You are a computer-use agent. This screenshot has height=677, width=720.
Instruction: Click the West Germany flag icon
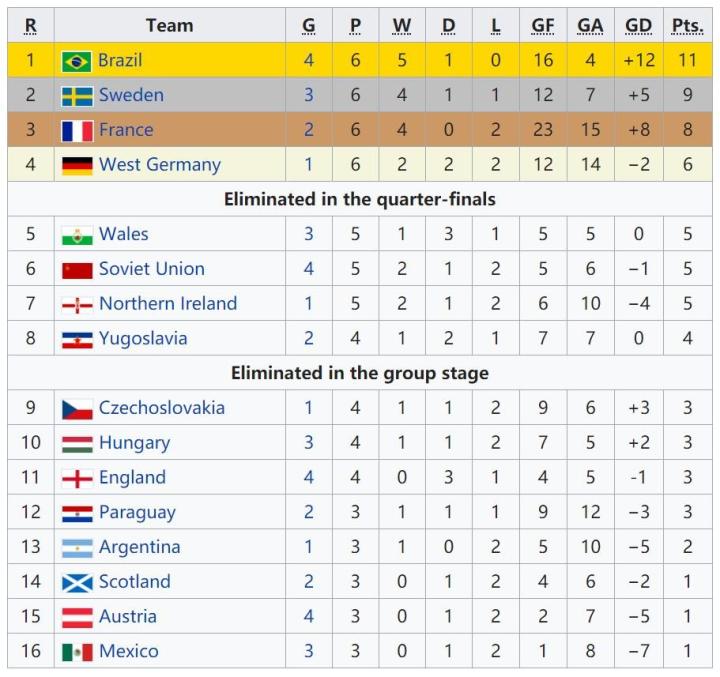point(76,165)
